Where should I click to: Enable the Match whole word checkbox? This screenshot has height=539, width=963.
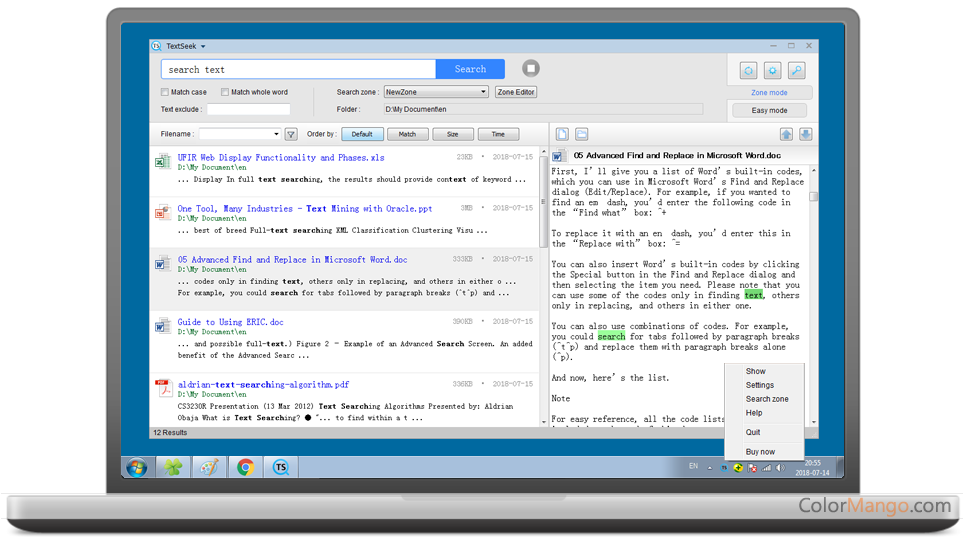pyautogui.click(x=225, y=92)
